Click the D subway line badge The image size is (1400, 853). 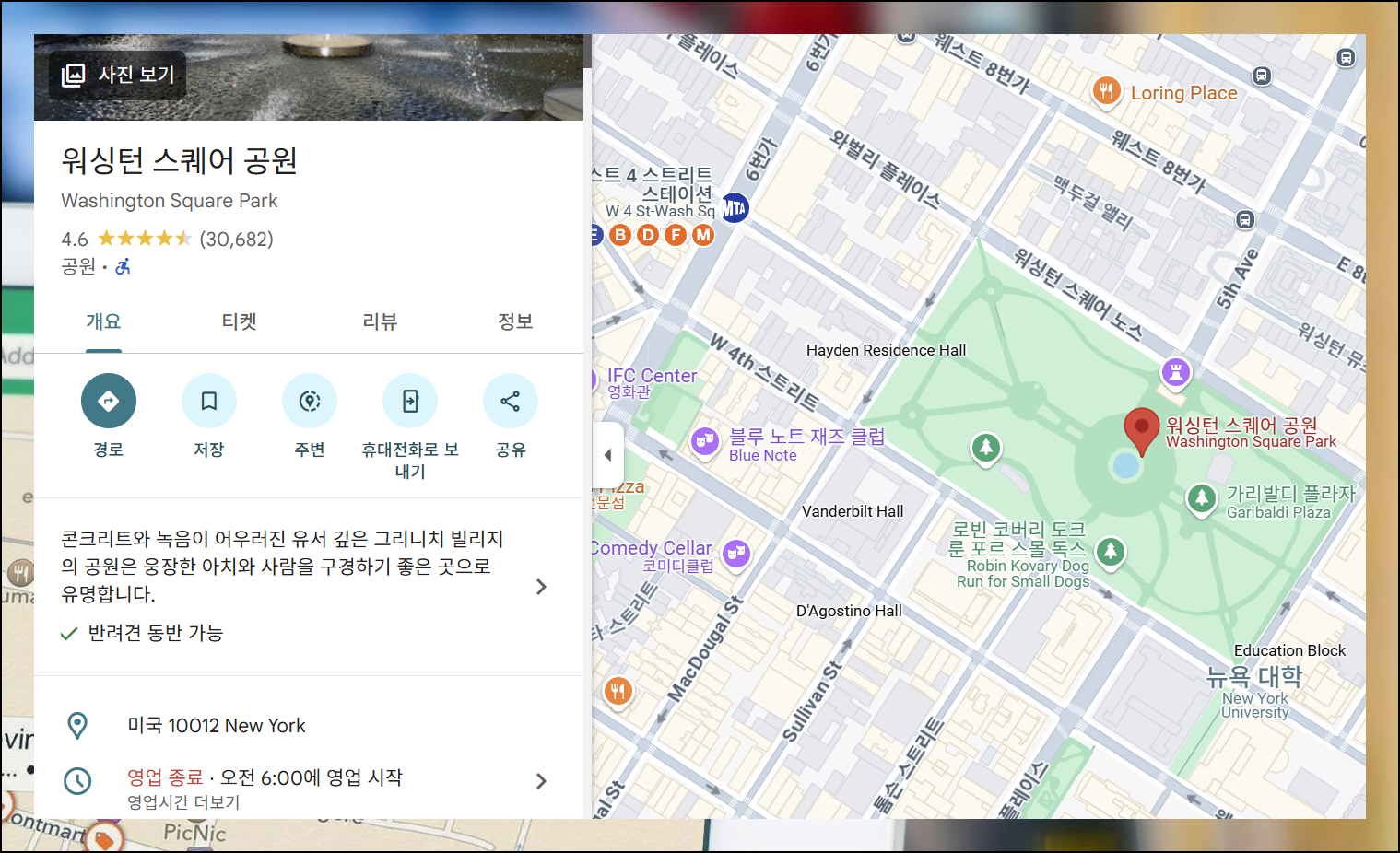pos(648,235)
